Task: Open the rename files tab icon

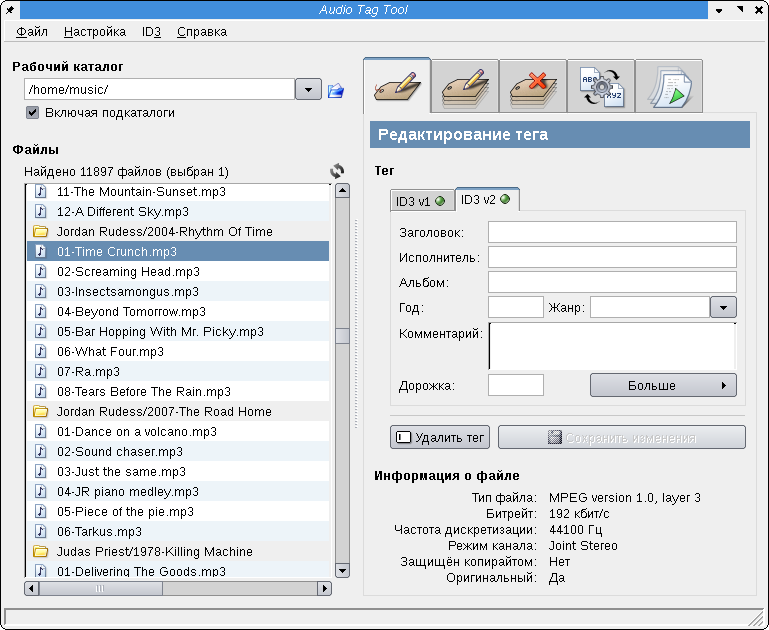Action: coord(601,87)
